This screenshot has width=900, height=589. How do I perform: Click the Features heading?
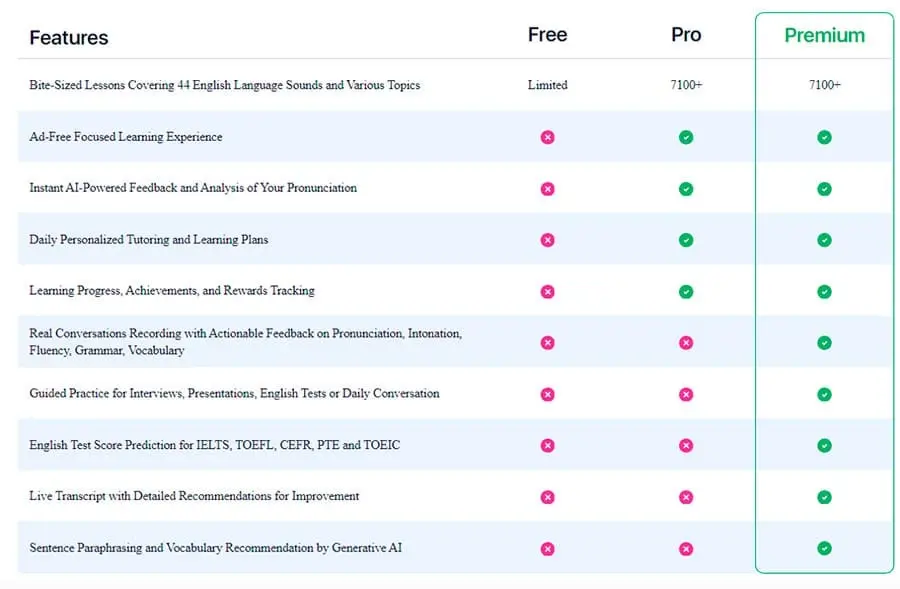69,38
